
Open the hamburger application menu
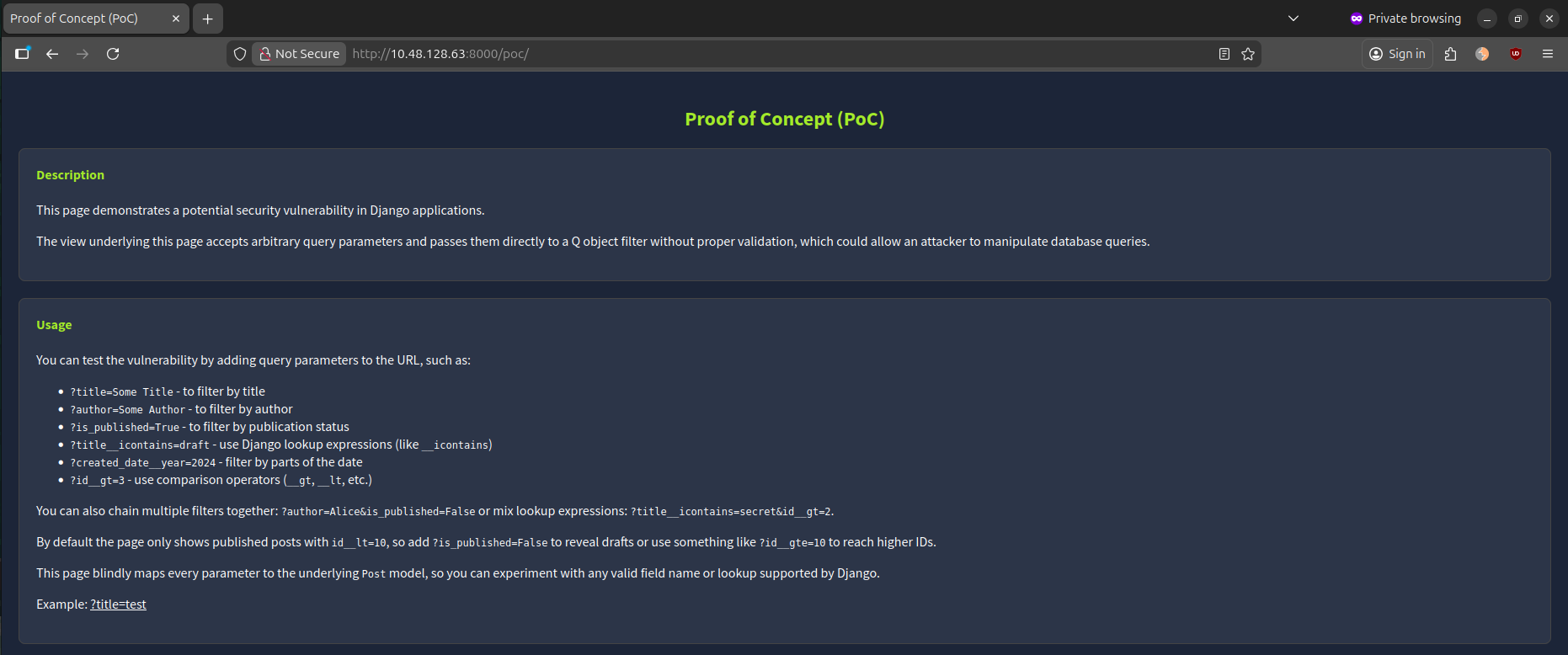pyautogui.click(x=1548, y=53)
